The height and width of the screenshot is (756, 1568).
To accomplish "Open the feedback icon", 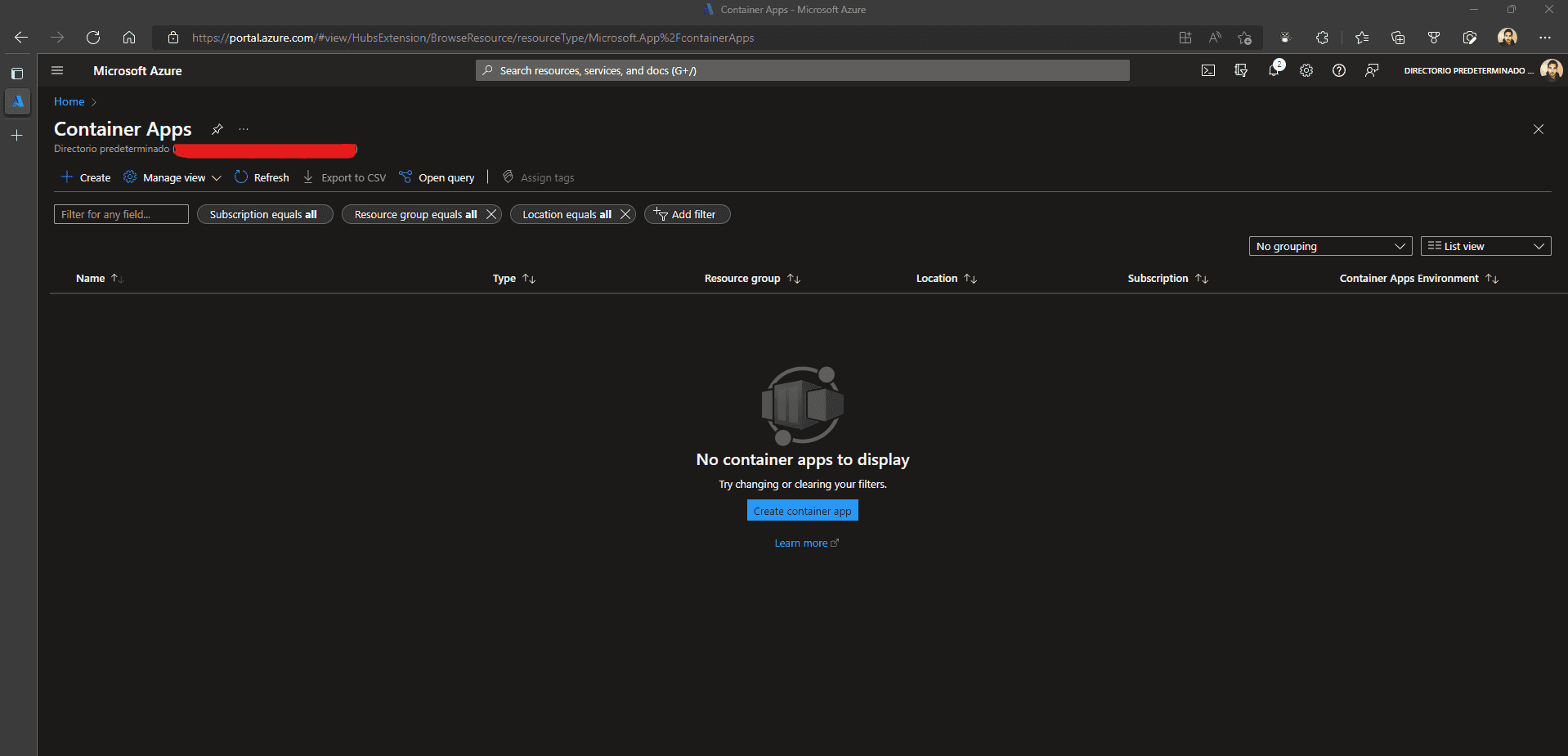I will click(x=1372, y=70).
